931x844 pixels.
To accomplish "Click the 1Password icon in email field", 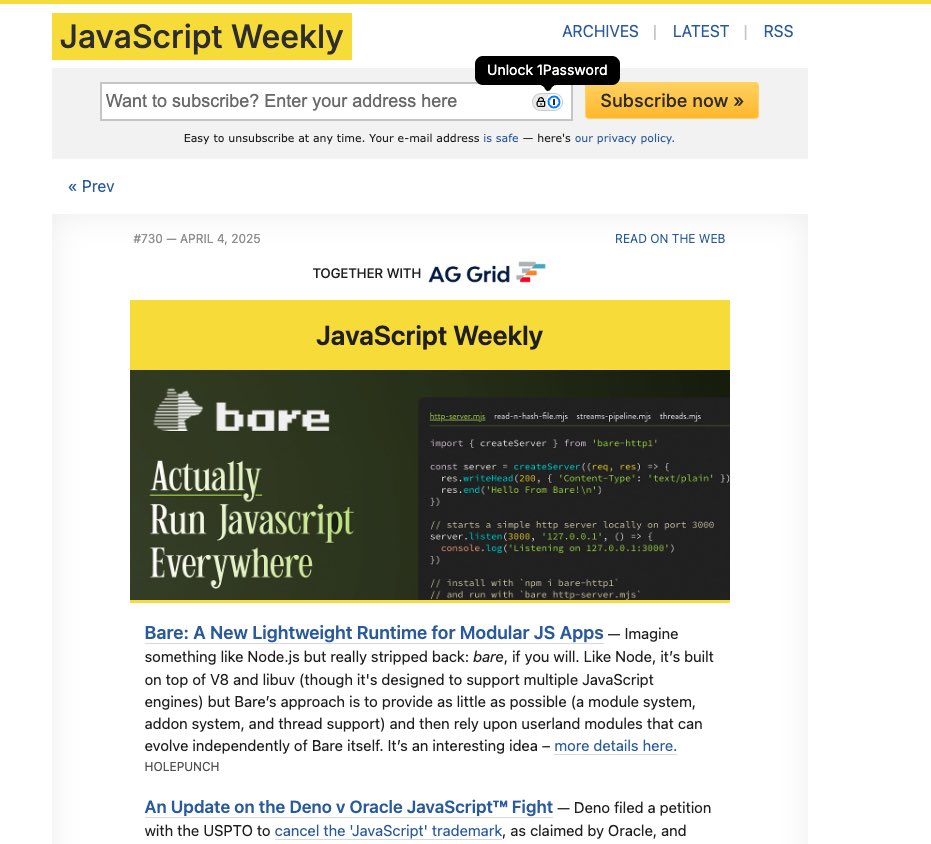I will coord(547,102).
